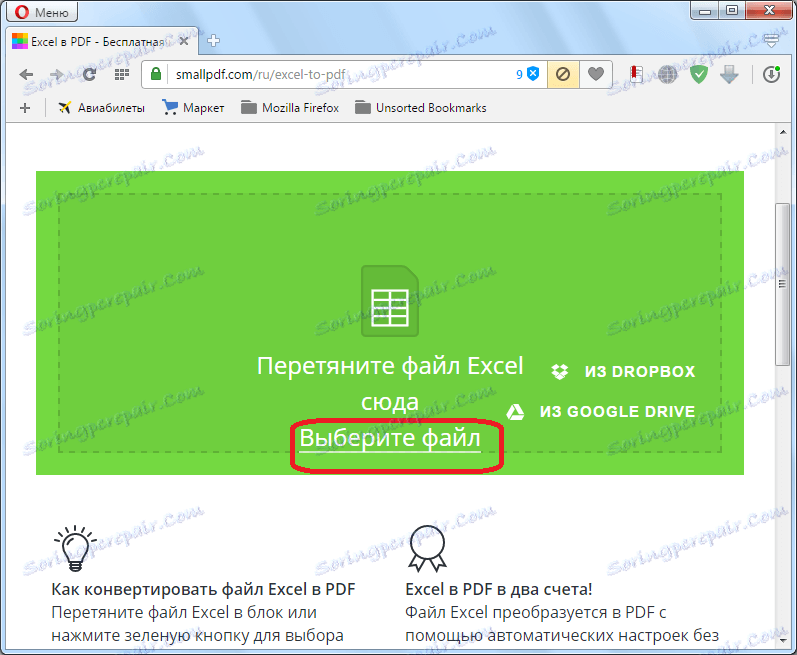This screenshot has height=655, width=797.
Task: Open the Маркет bookmark
Action: click(x=193, y=108)
